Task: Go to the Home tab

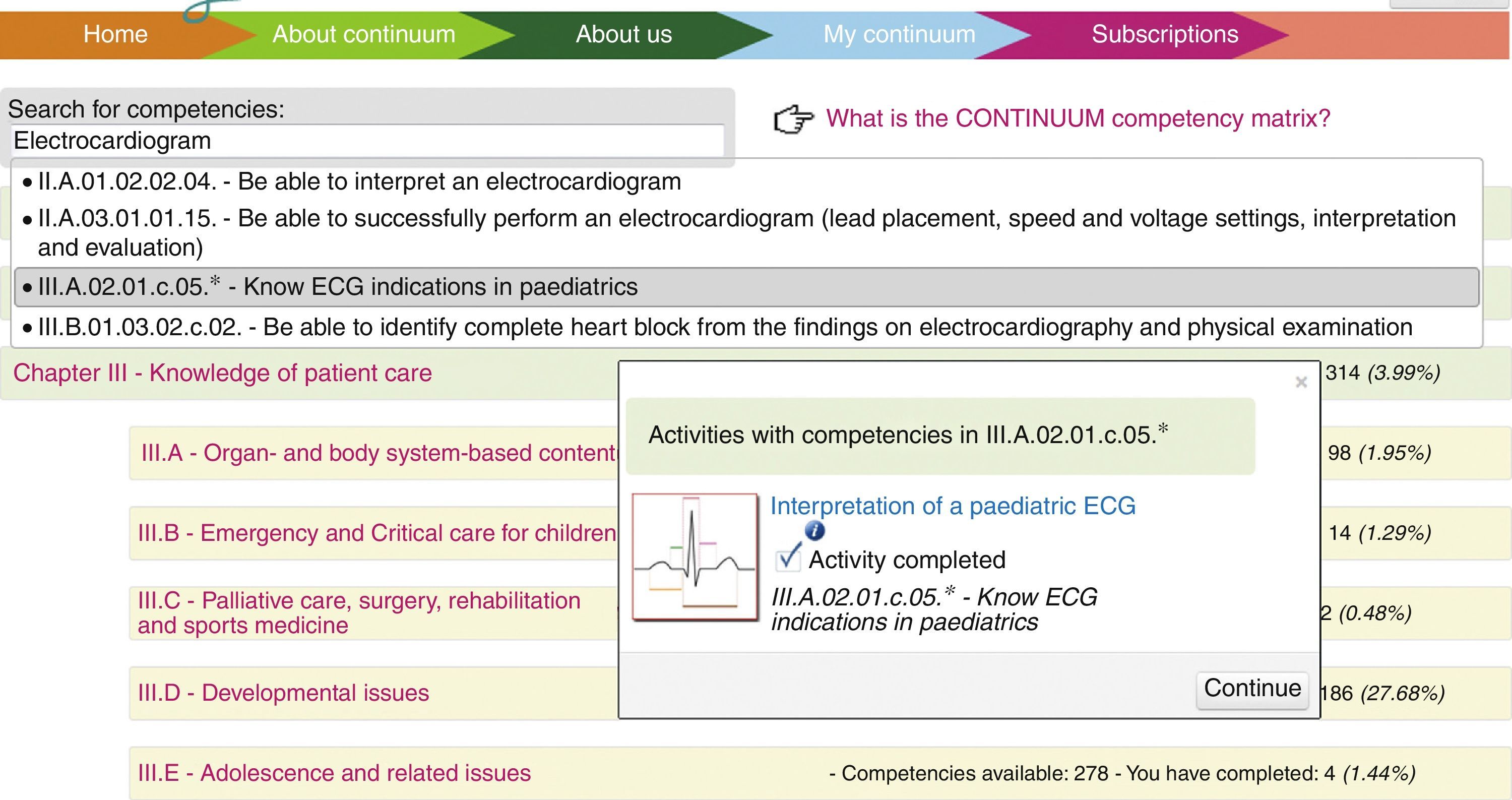Action: pyautogui.click(x=115, y=34)
